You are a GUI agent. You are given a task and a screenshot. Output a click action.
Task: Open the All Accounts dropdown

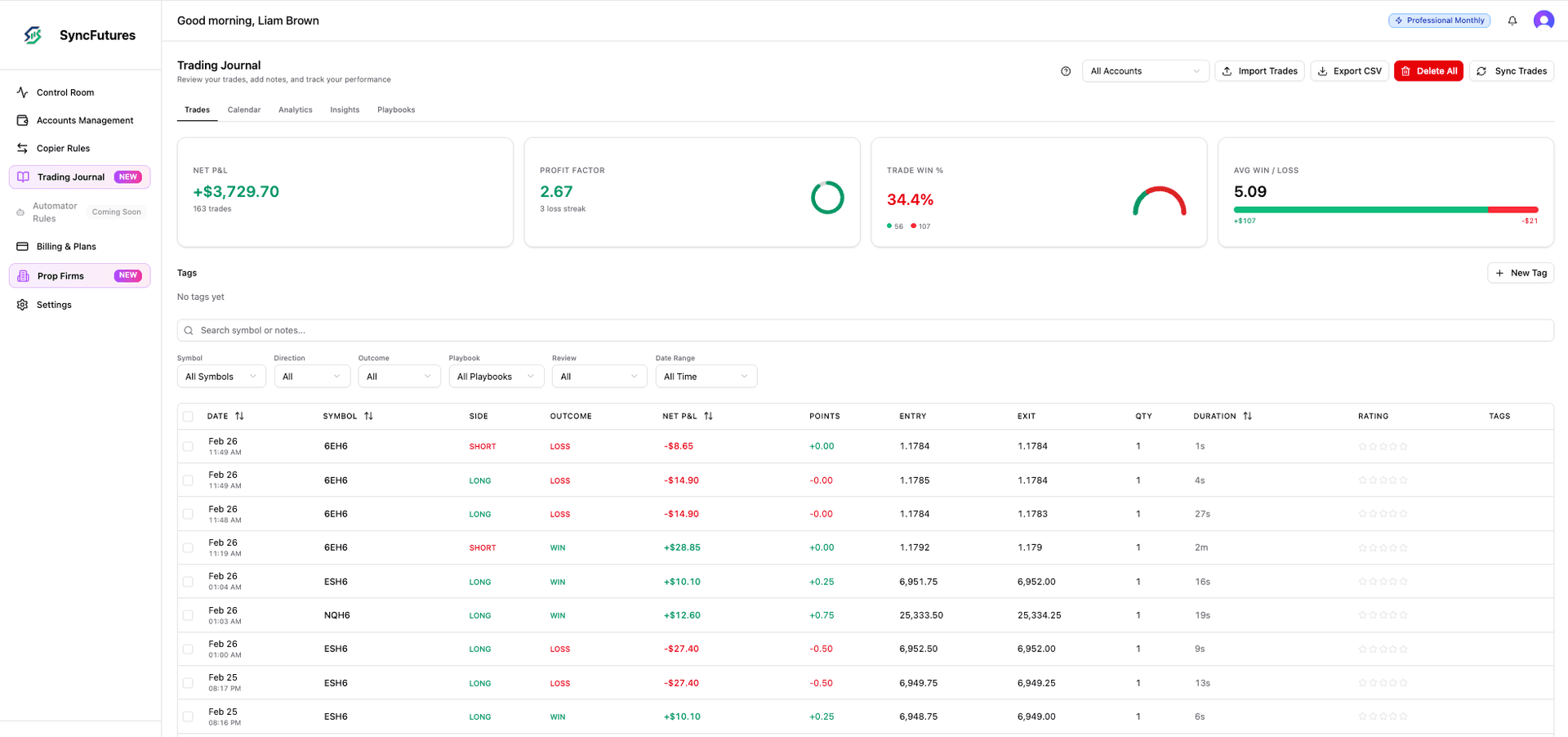click(1145, 71)
